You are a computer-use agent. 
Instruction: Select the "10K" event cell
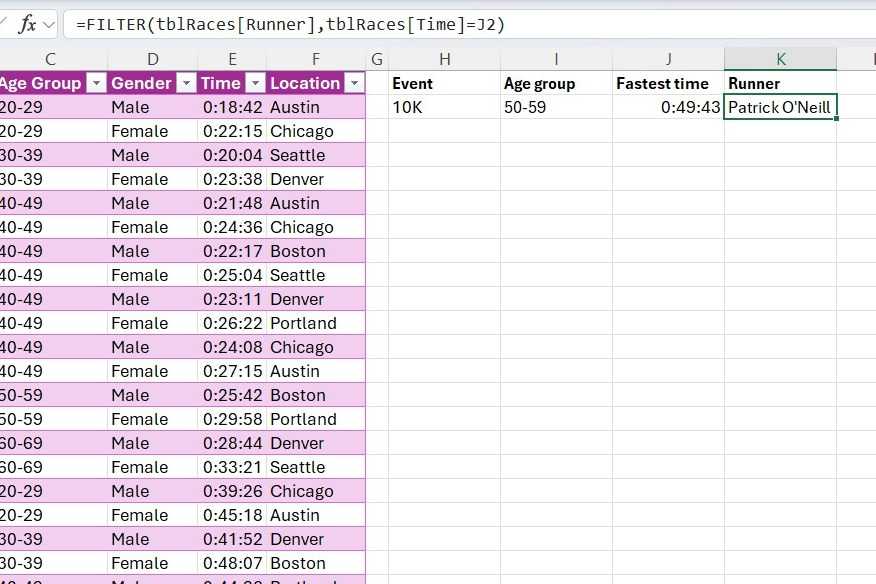[445, 107]
